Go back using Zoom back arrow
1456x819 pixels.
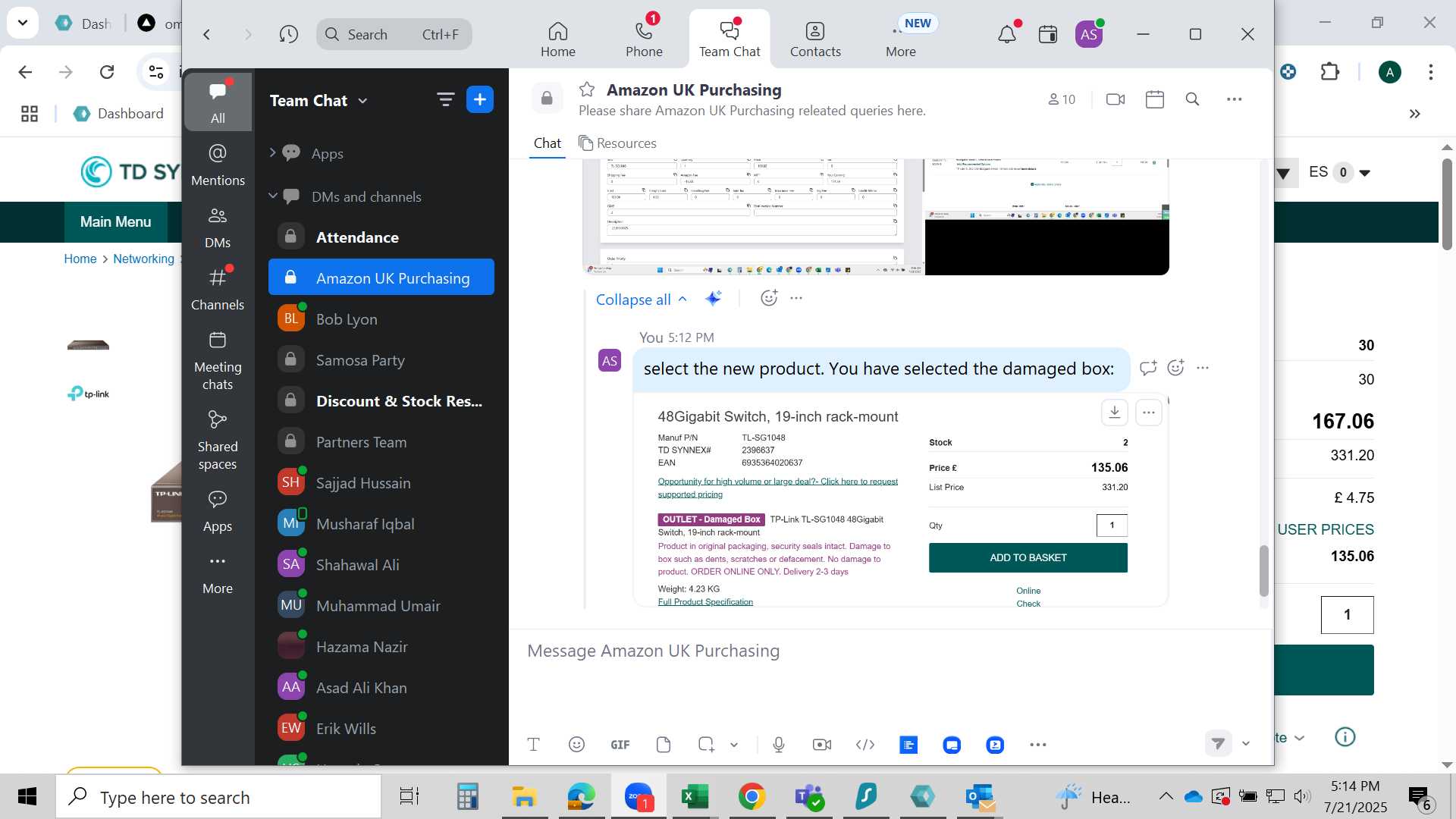pyautogui.click(x=206, y=34)
